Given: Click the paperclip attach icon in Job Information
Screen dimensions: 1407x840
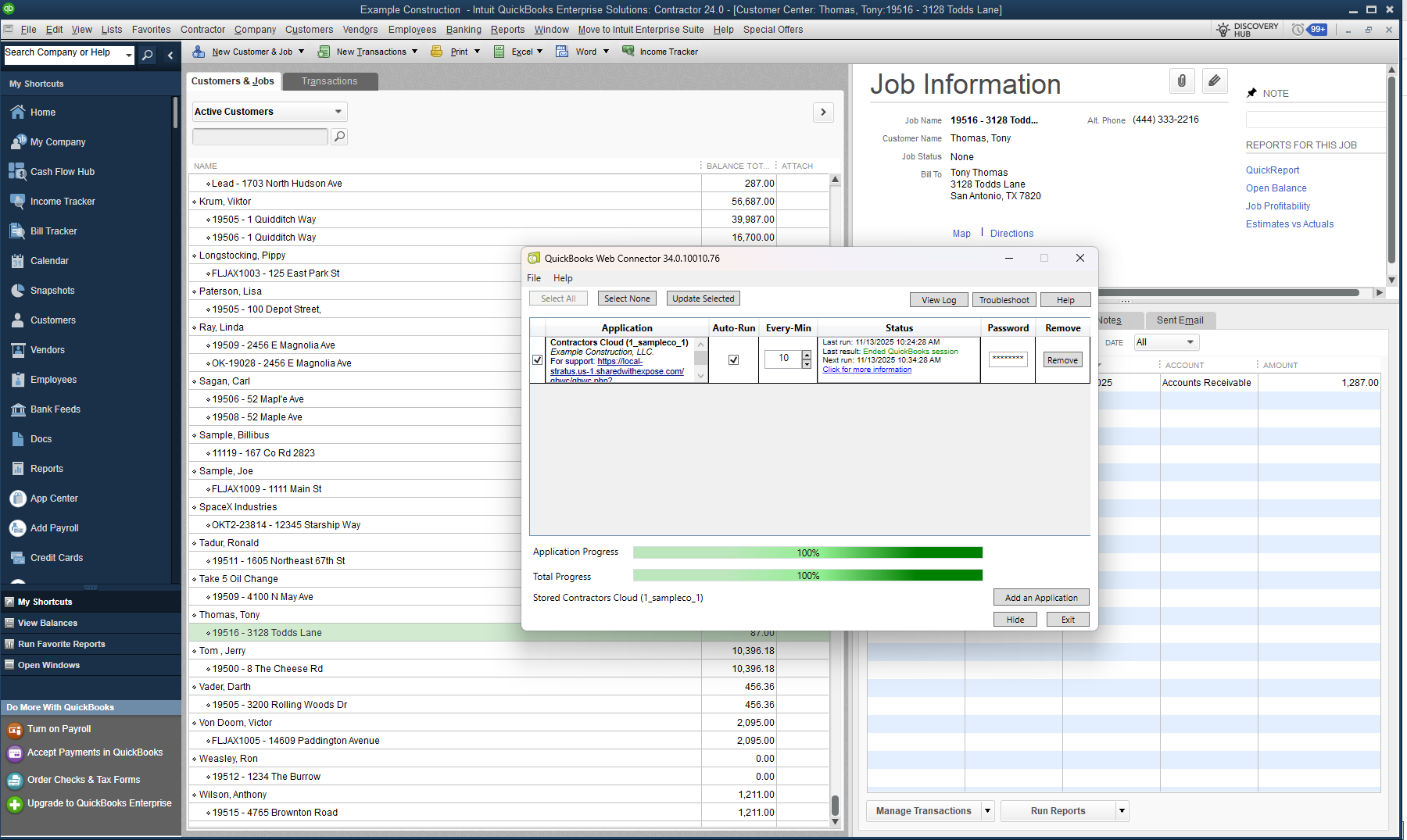Looking at the screenshot, I should (x=1181, y=81).
